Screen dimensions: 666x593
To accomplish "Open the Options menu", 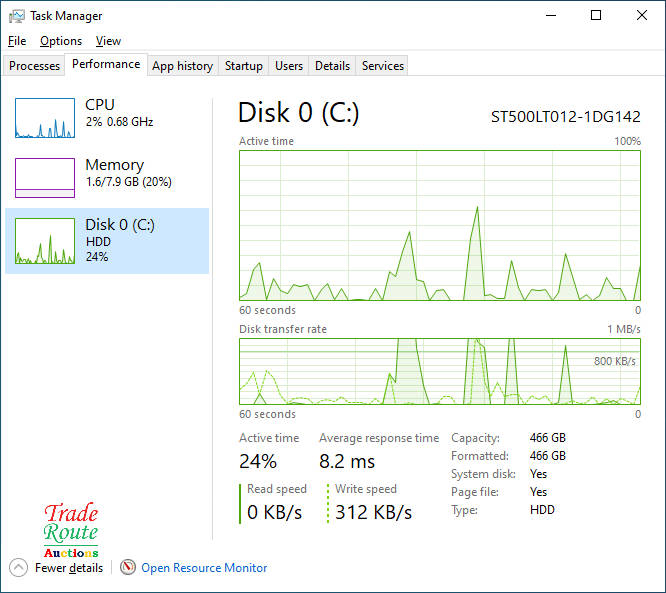I will 61,41.
